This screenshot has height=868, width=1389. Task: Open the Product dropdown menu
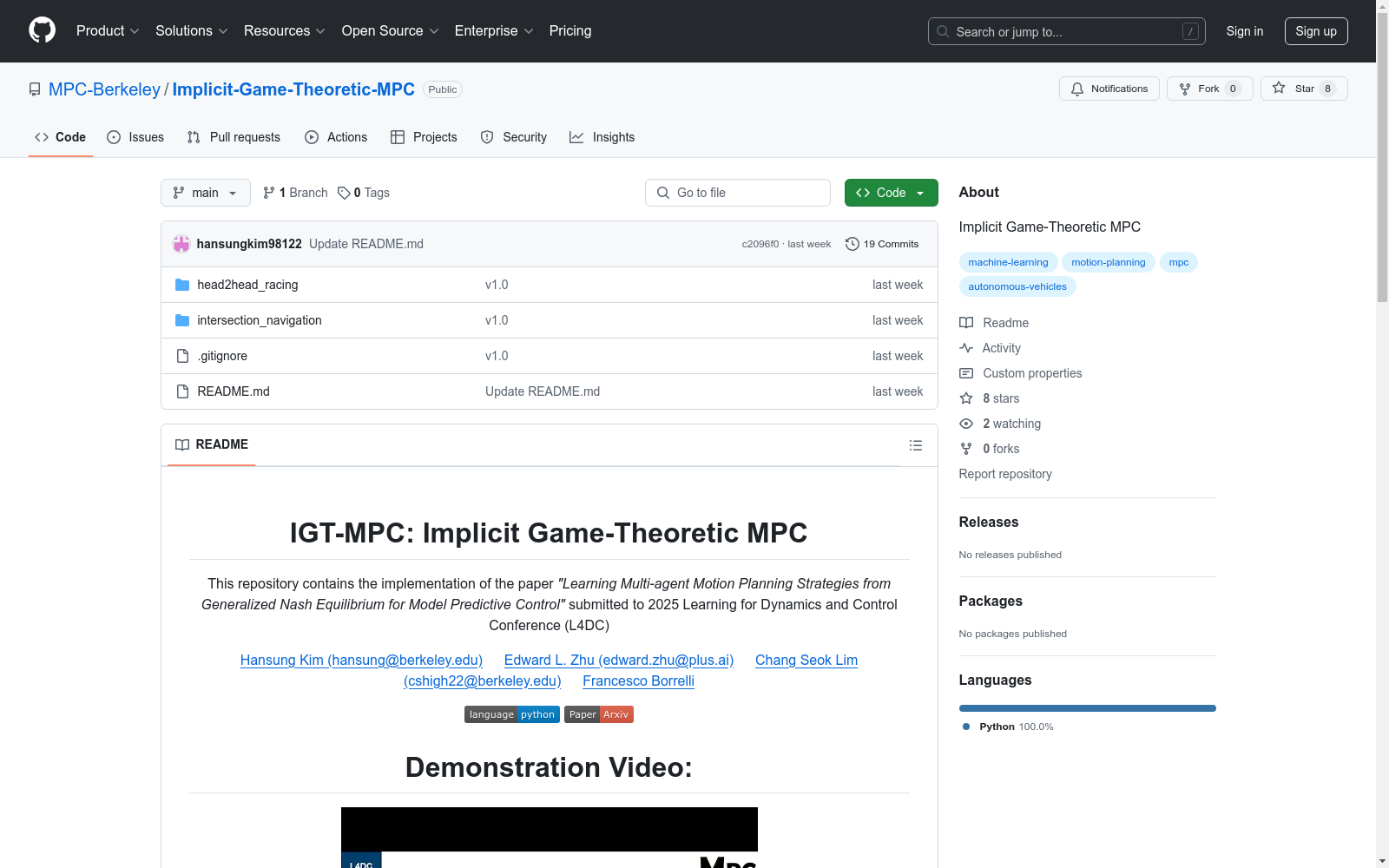108,31
